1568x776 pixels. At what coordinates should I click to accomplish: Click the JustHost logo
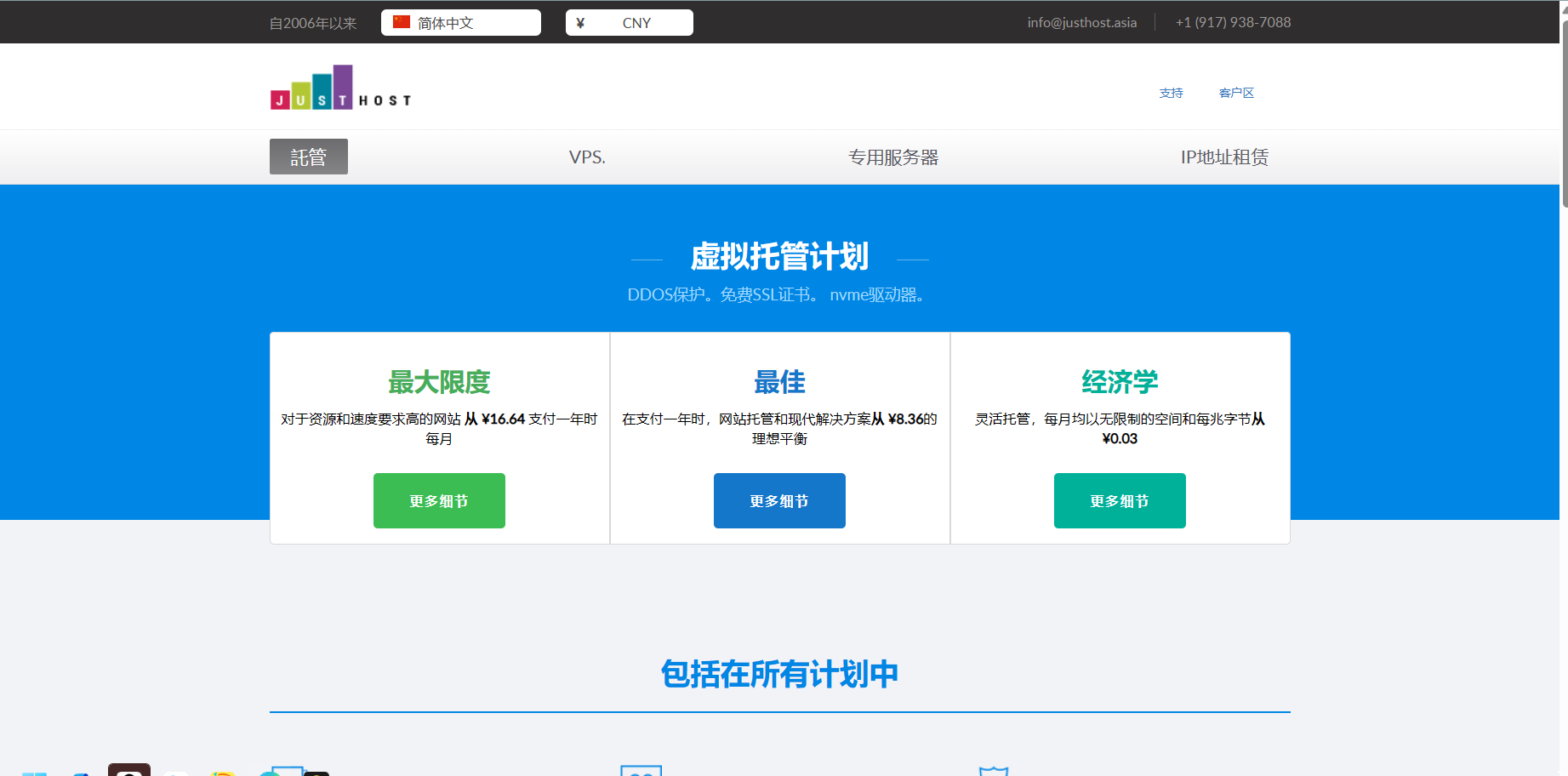coord(340,88)
